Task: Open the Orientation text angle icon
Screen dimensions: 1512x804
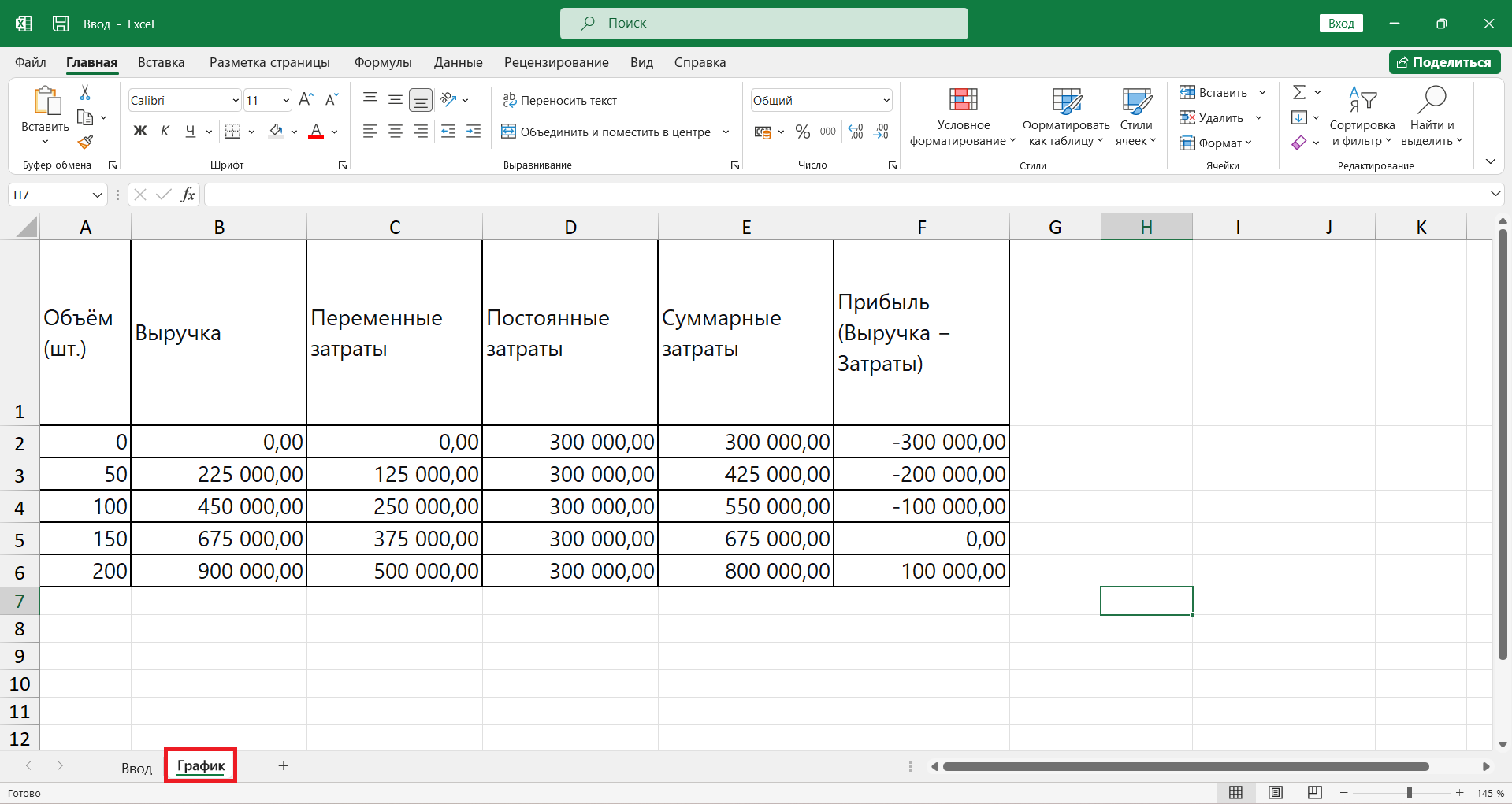Action: (x=449, y=99)
